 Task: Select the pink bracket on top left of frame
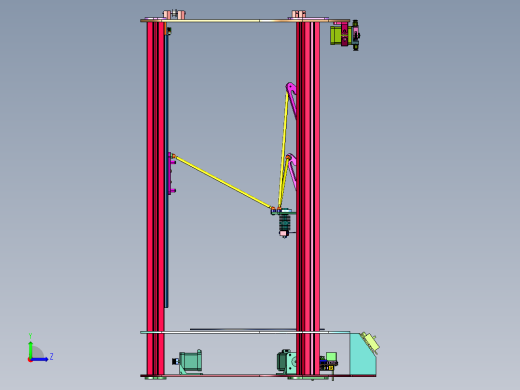coord(174,14)
